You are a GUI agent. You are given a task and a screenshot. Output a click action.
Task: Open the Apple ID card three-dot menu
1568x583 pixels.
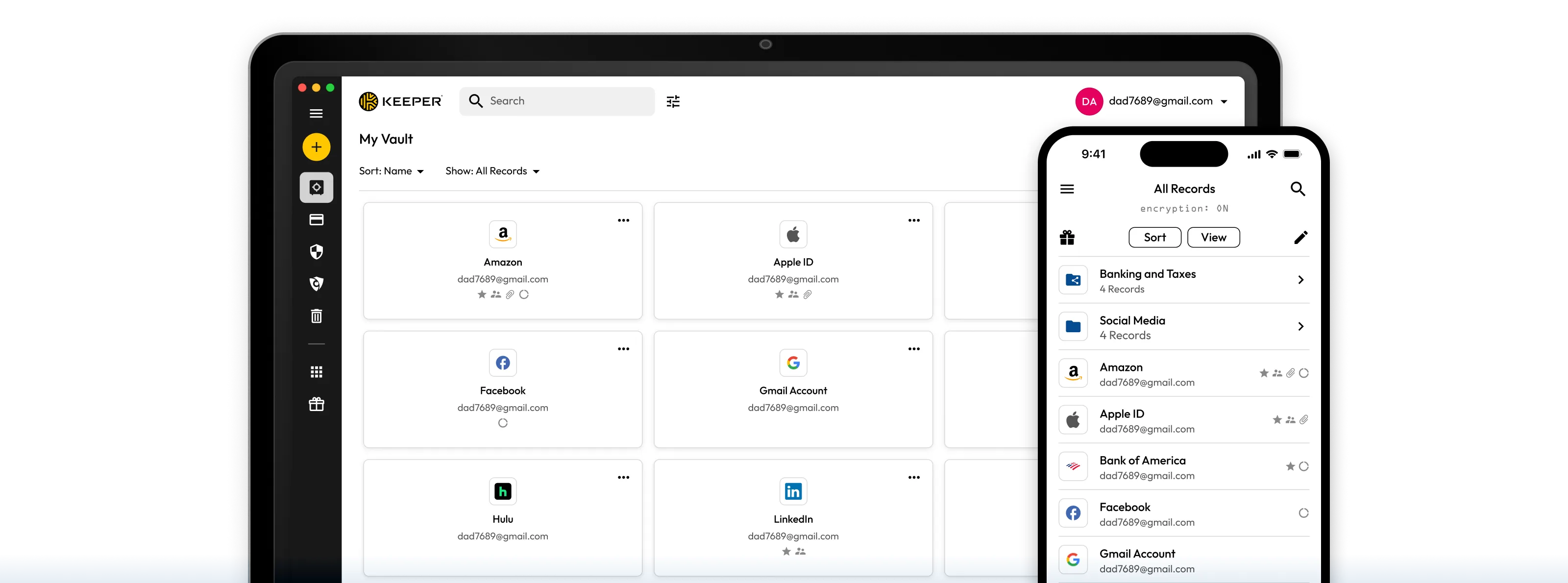point(914,220)
